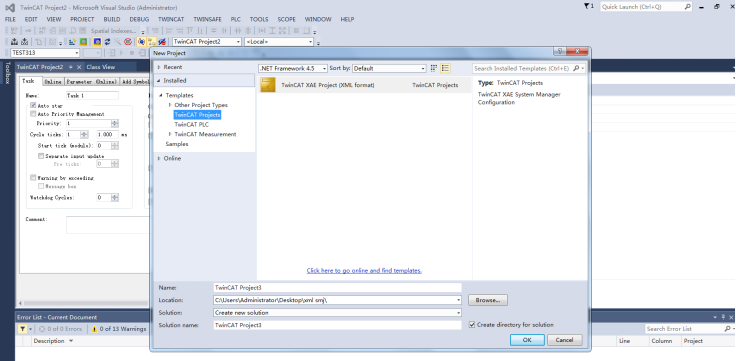Screen dimensions: 736x361
Task: Click Cancel in New Project dialog
Action: click(x=565, y=340)
